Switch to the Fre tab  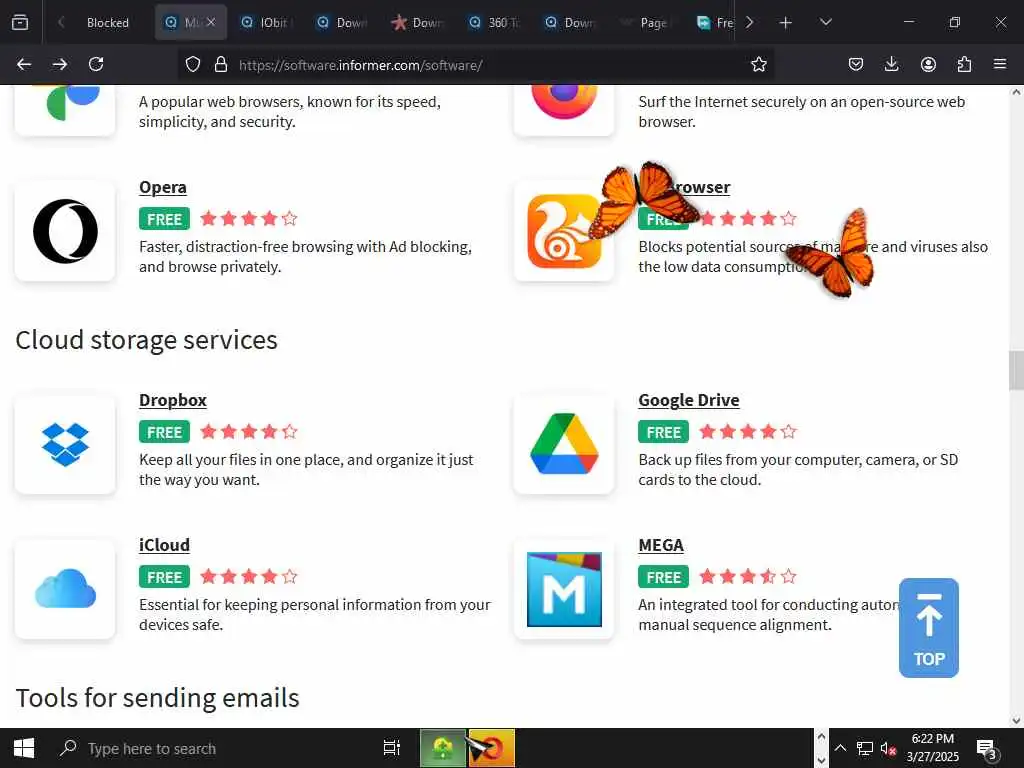715,23
